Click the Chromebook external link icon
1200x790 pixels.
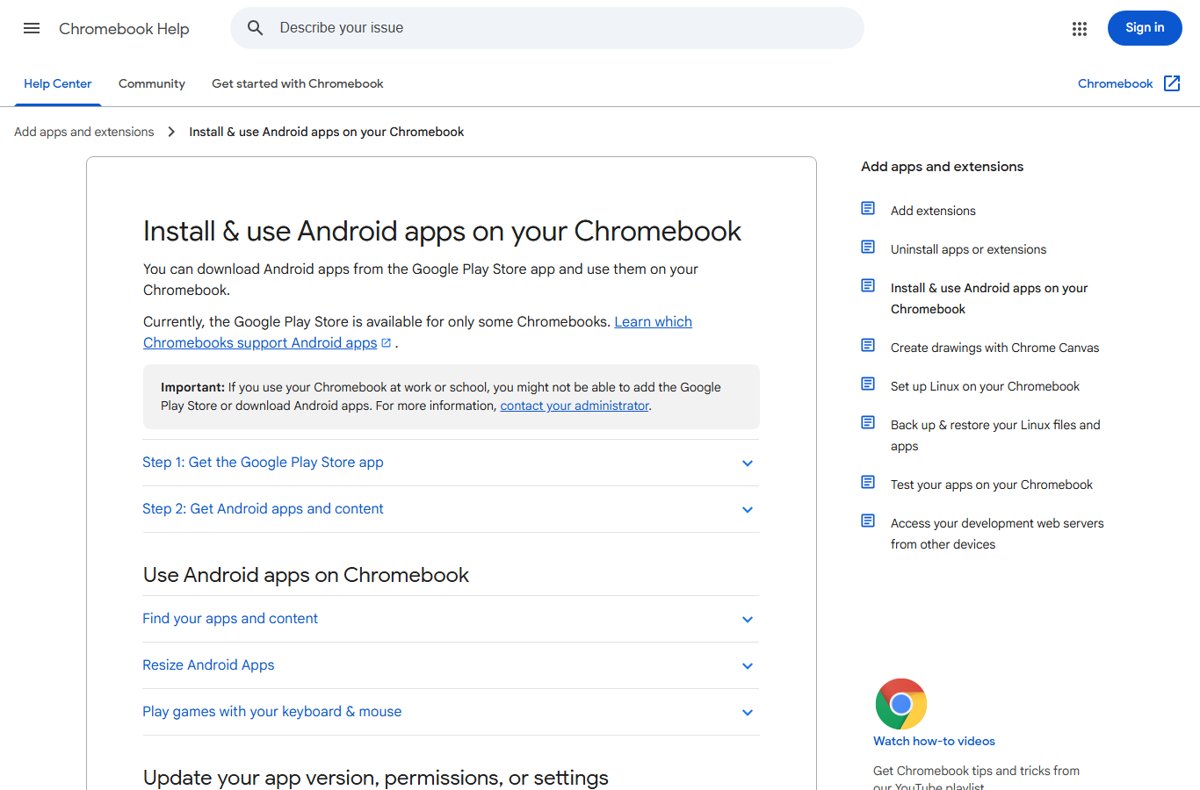[1172, 84]
